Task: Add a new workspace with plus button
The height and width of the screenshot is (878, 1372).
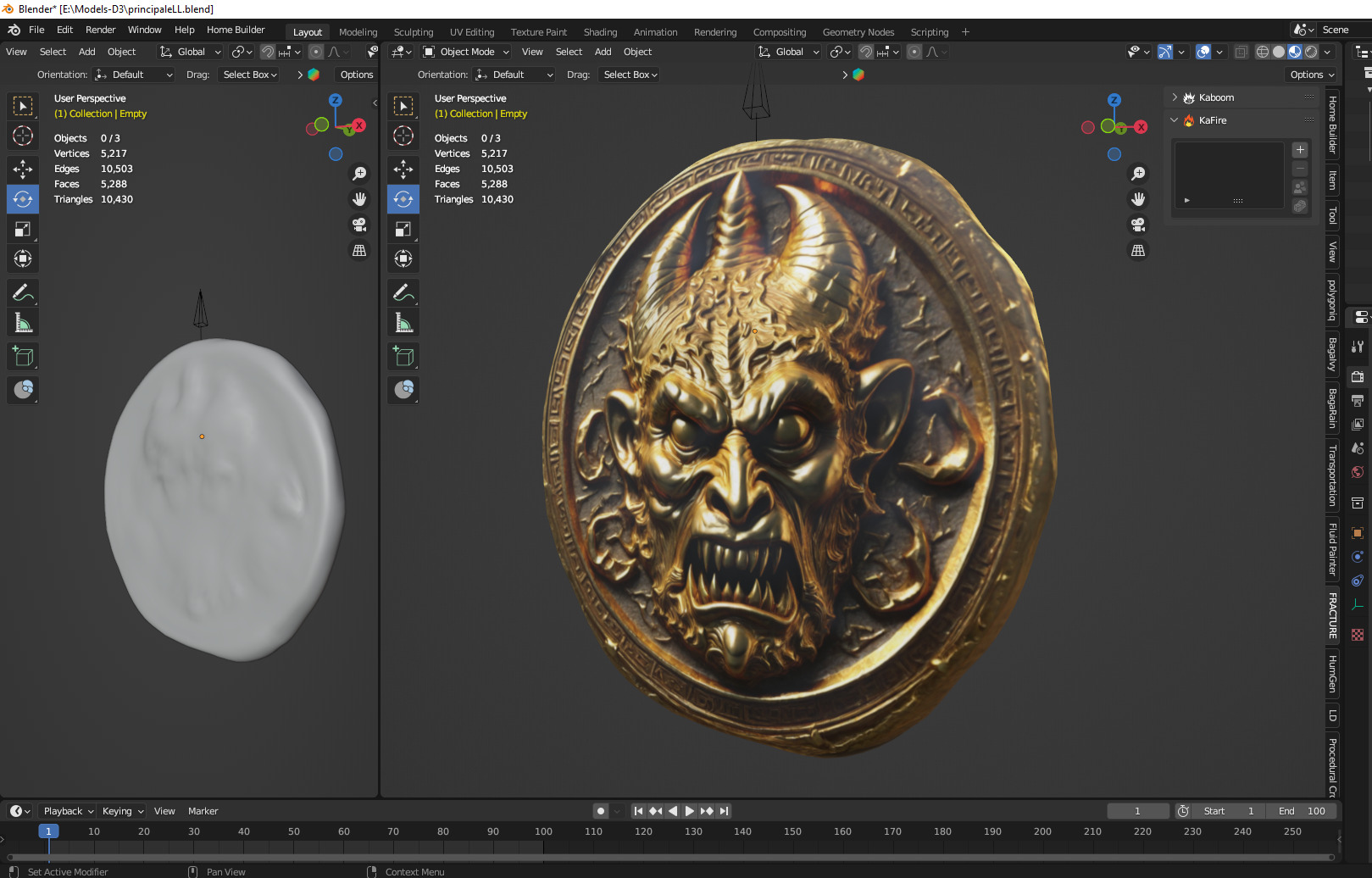Action: coord(965,32)
